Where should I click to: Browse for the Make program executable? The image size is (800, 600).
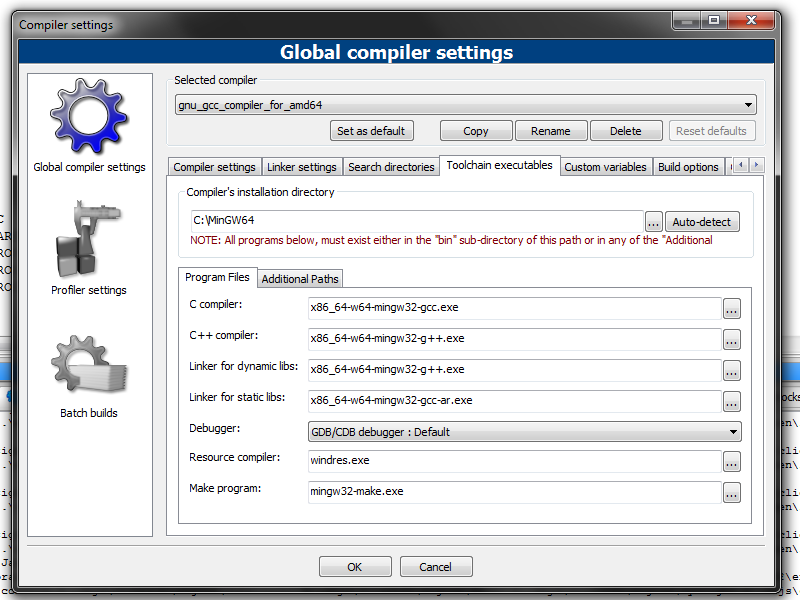click(x=731, y=493)
